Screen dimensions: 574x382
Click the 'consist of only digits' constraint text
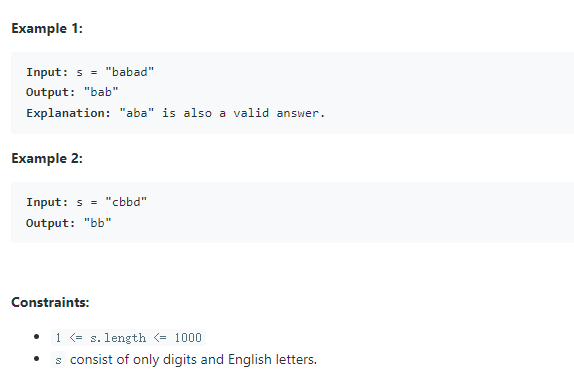coord(193,360)
